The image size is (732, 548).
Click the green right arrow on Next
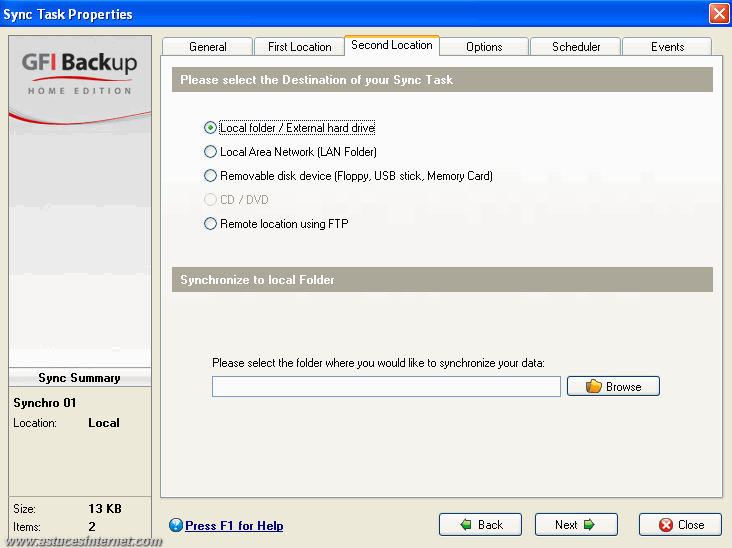pyautogui.click(x=589, y=525)
